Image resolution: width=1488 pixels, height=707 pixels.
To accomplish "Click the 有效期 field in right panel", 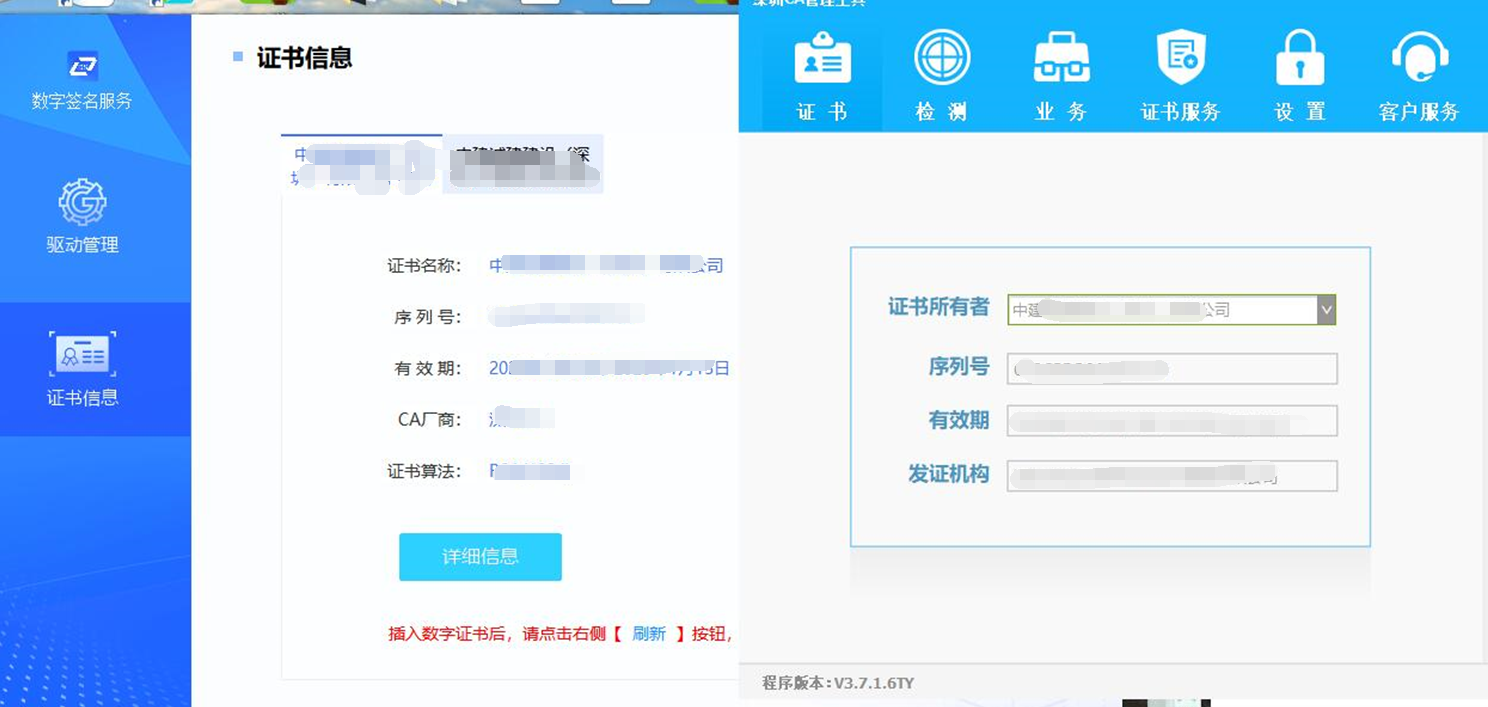I will point(1171,421).
